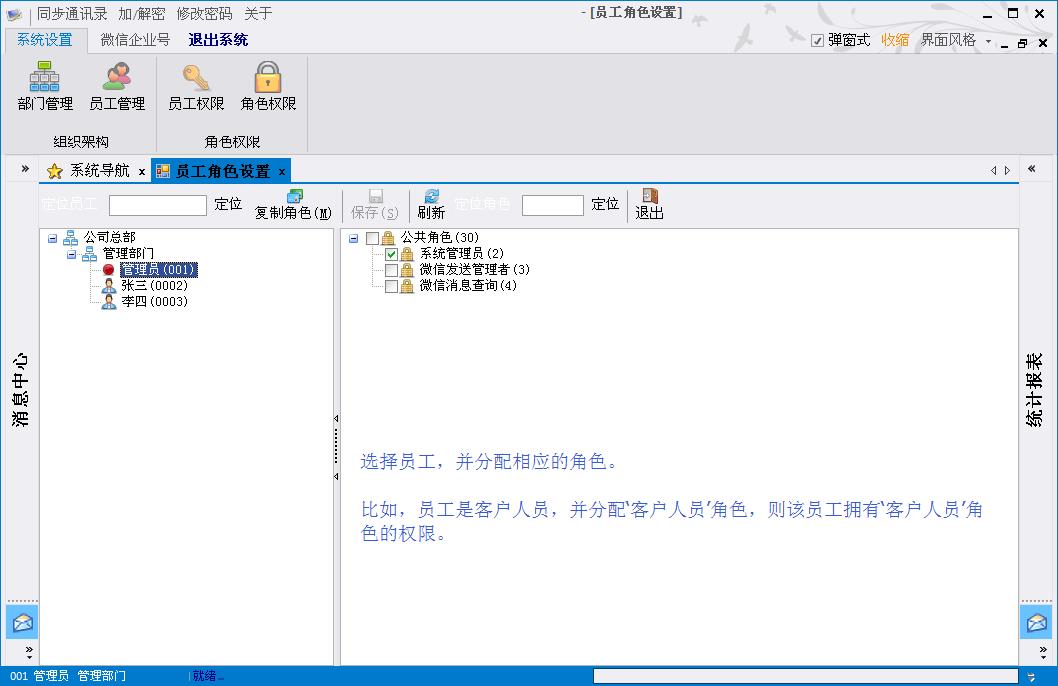Collapse the 公司总部 tree node
1058x686 pixels.
pos(52,238)
